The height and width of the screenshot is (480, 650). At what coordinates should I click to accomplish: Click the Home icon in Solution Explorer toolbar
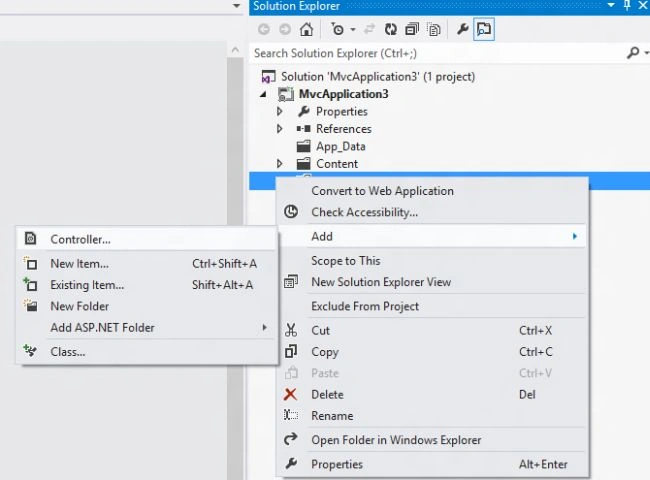tap(306, 29)
